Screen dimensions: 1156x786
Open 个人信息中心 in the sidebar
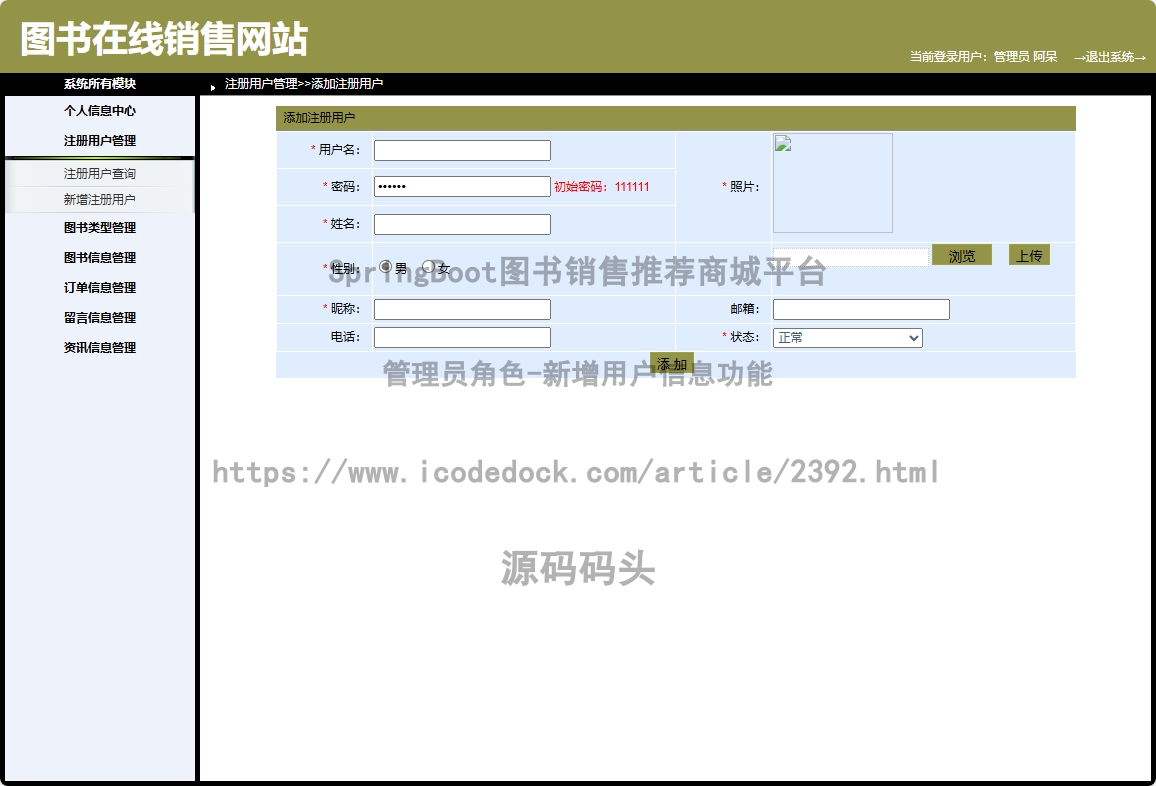click(x=100, y=111)
